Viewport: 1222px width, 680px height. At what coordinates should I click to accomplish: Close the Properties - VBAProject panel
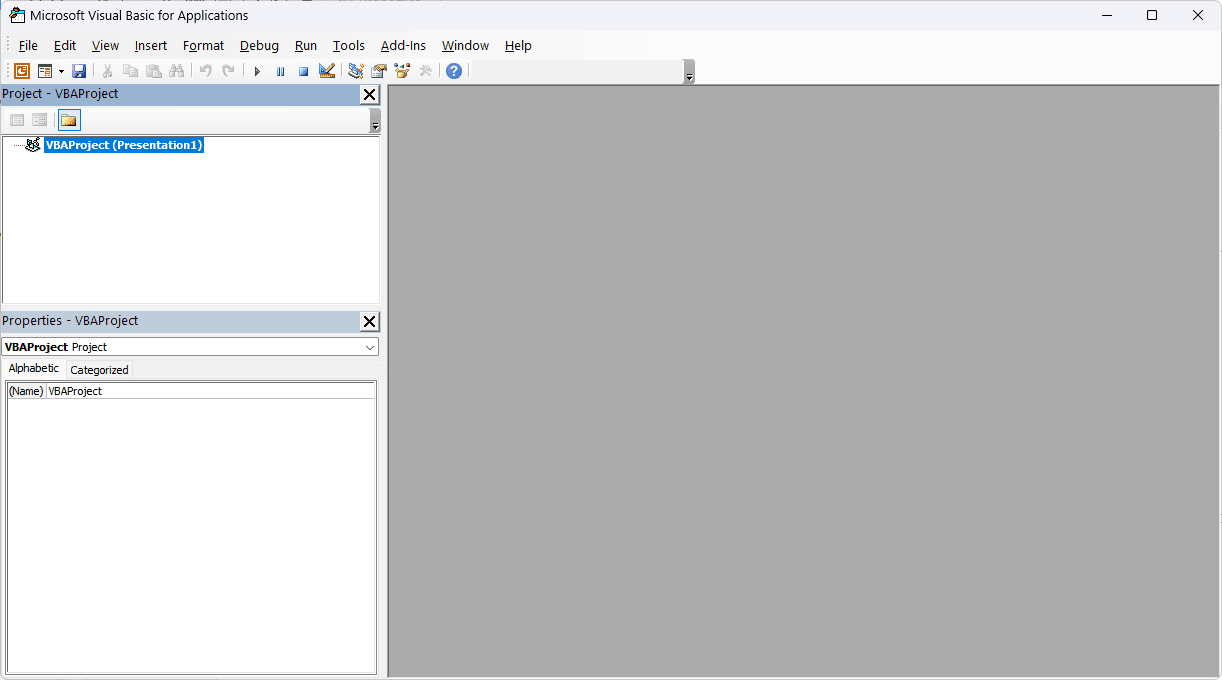[x=369, y=322]
